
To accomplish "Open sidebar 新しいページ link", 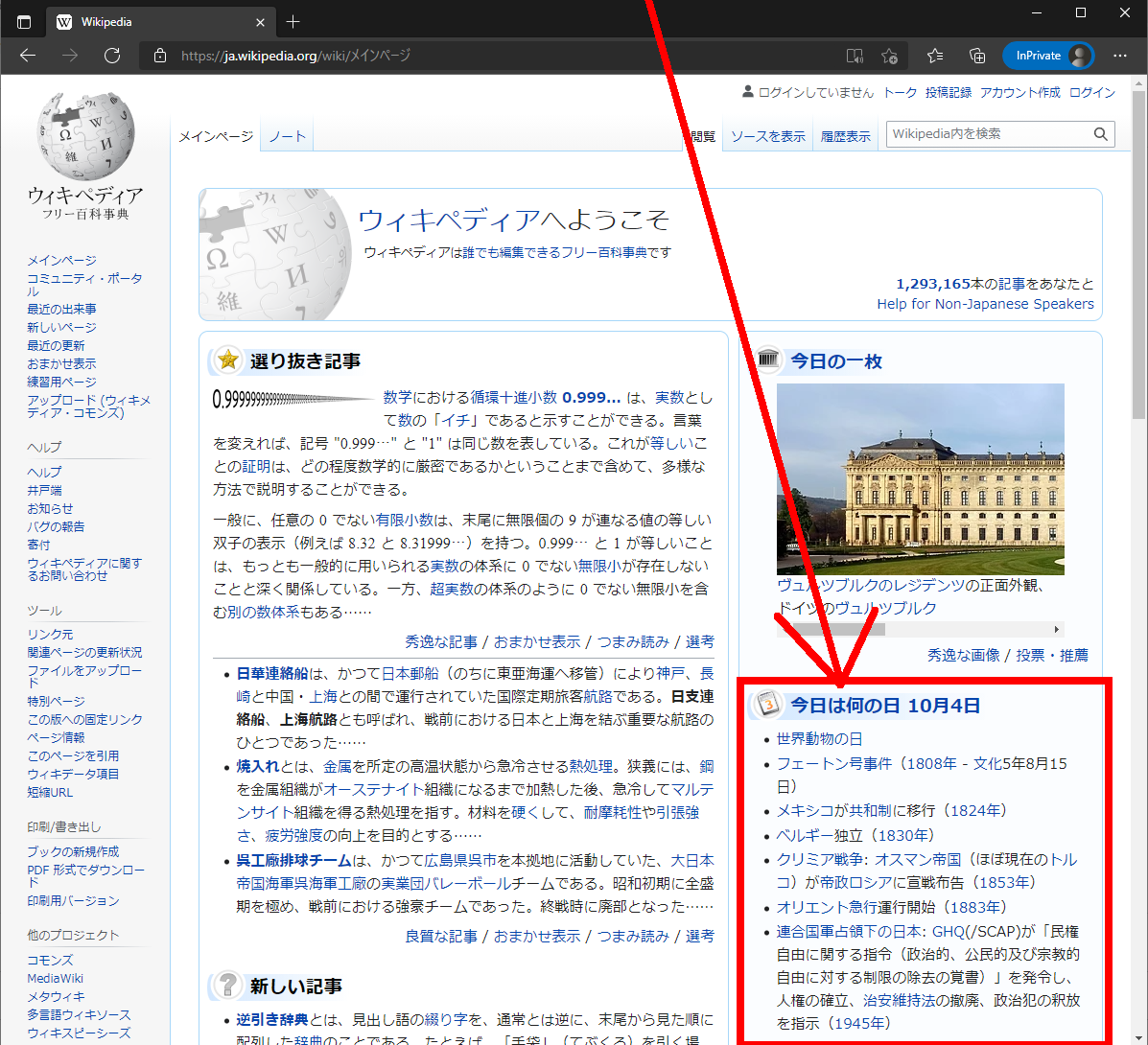I will click(x=61, y=327).
